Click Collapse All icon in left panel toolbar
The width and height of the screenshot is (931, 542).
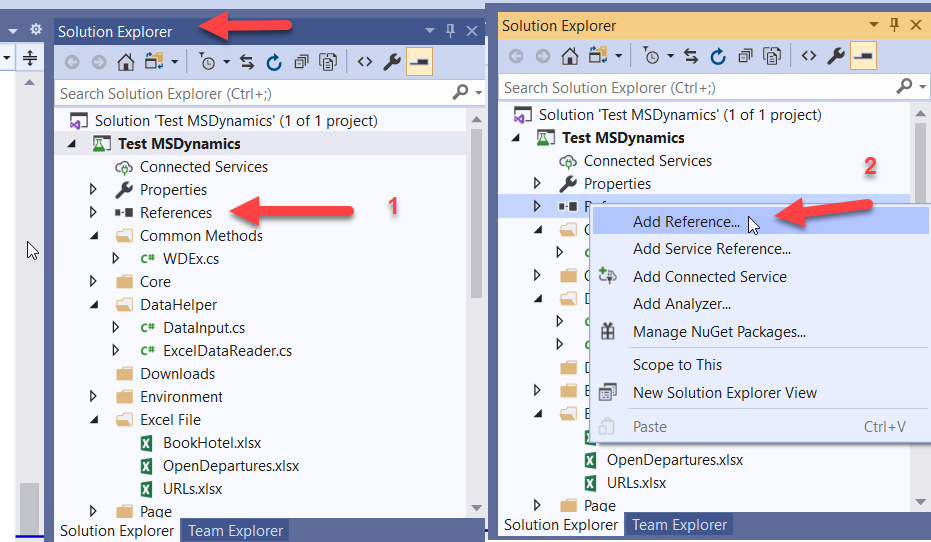point(301,62)
